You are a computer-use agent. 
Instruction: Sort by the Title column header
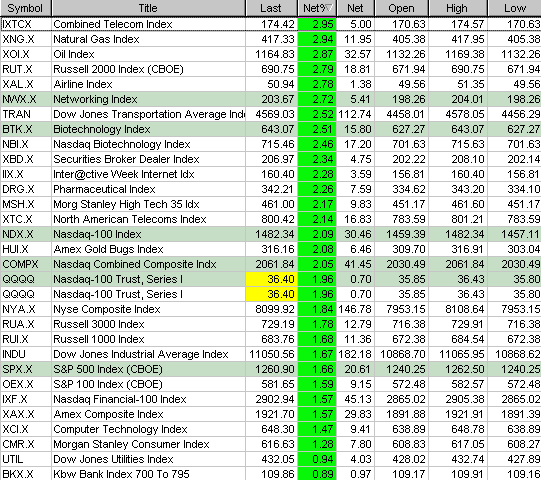148,8
